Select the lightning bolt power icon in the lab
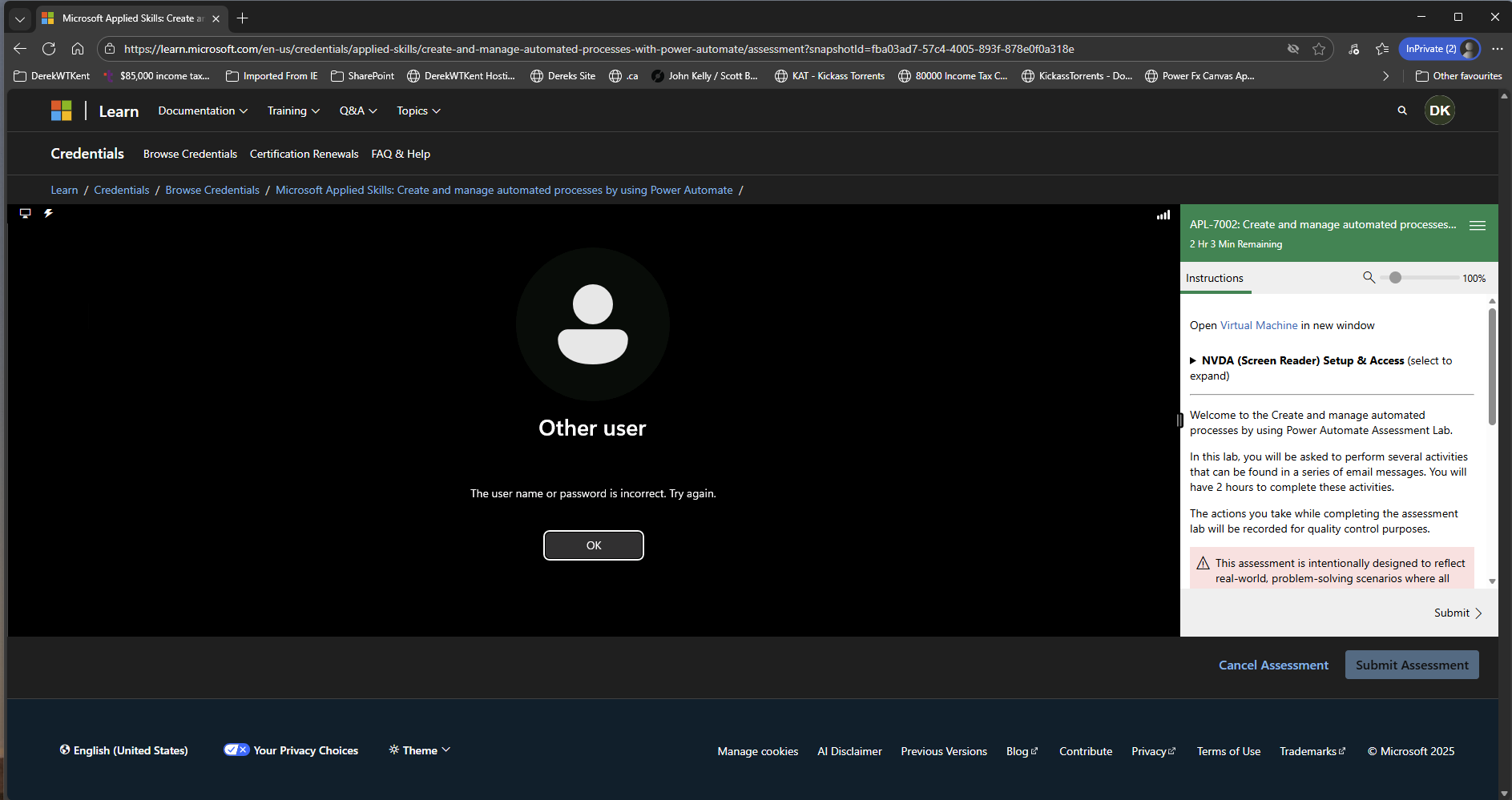 48,213
